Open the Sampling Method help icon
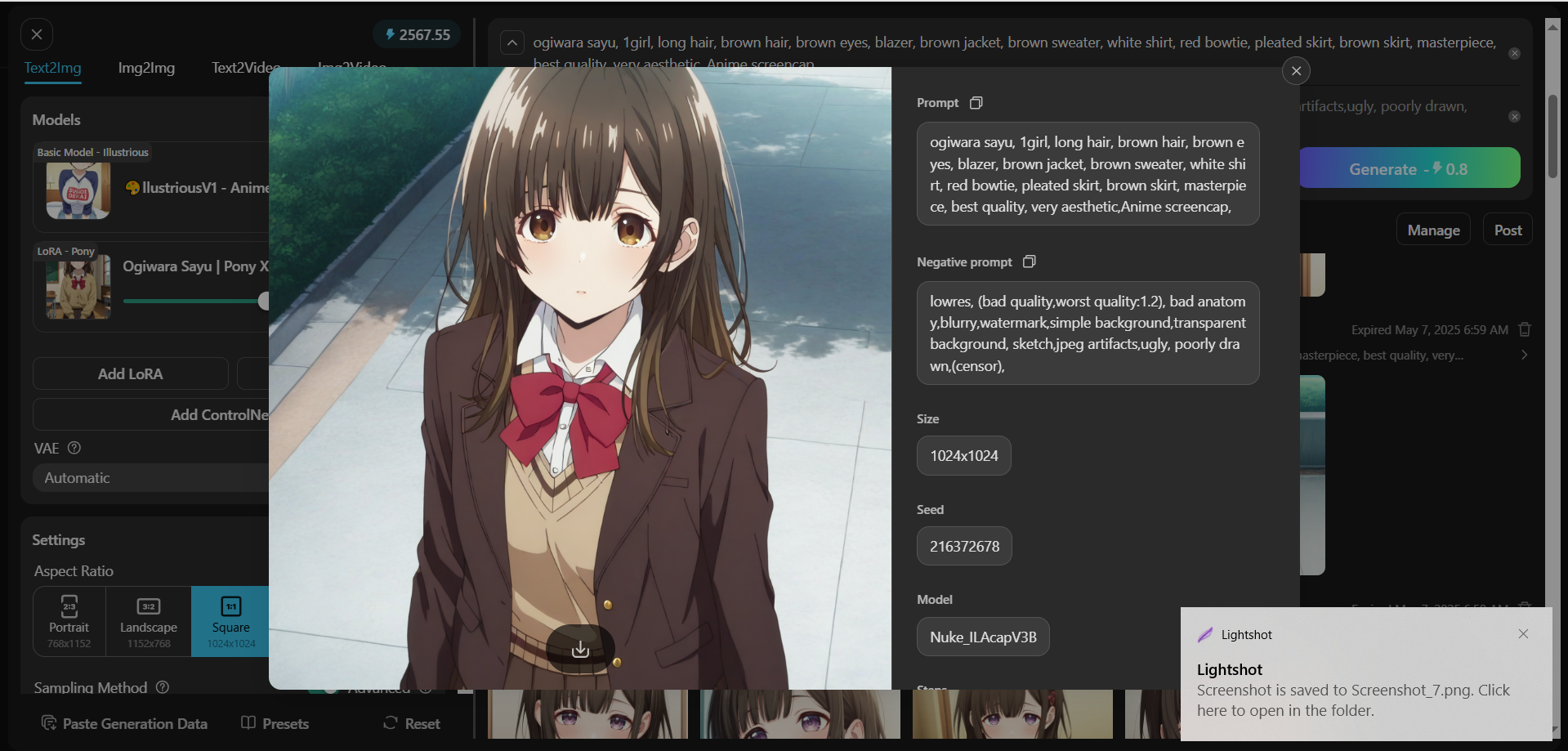 click(x=162, y=687)
